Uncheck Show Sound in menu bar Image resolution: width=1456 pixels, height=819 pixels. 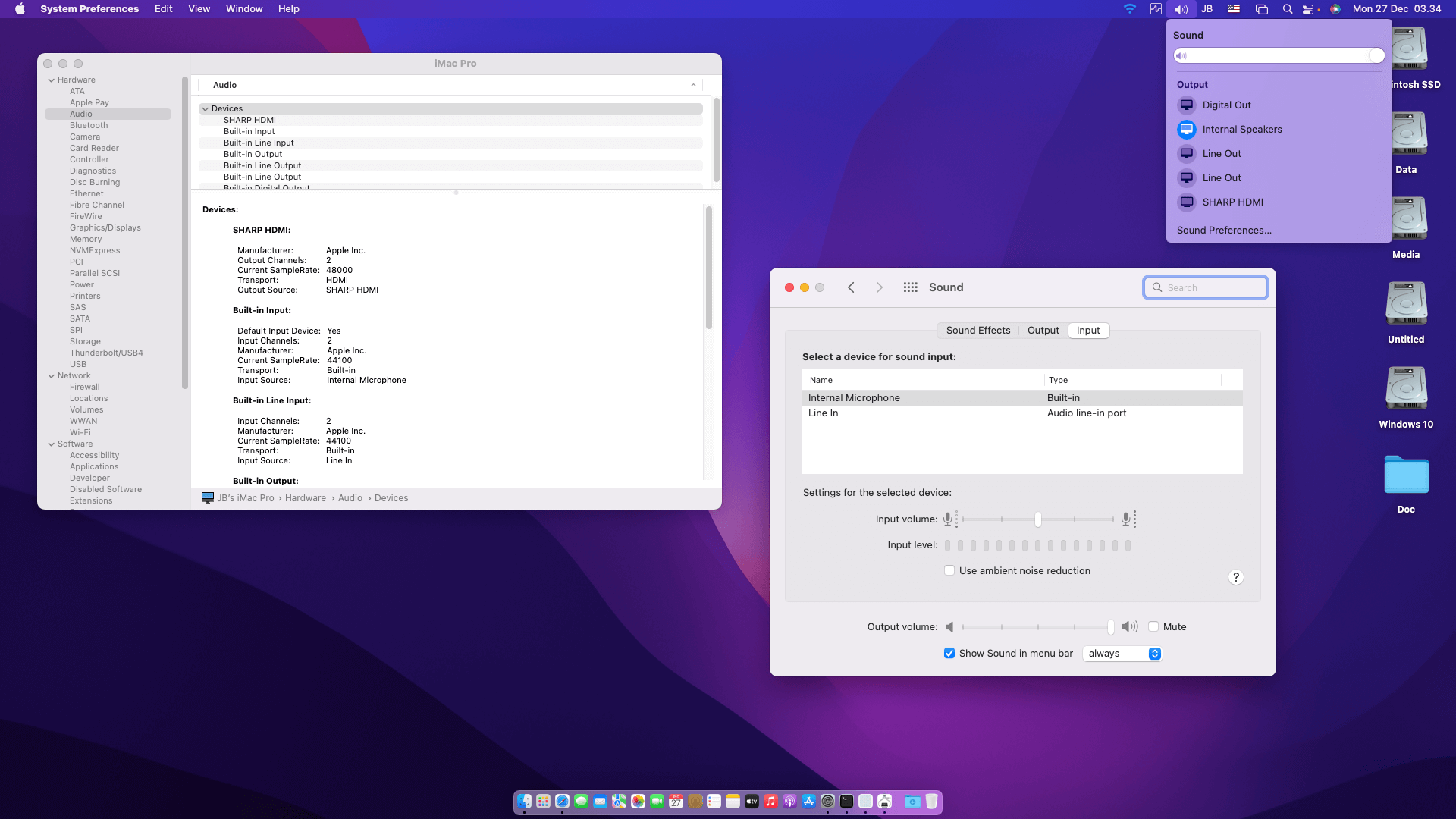[x=949, y=654]
